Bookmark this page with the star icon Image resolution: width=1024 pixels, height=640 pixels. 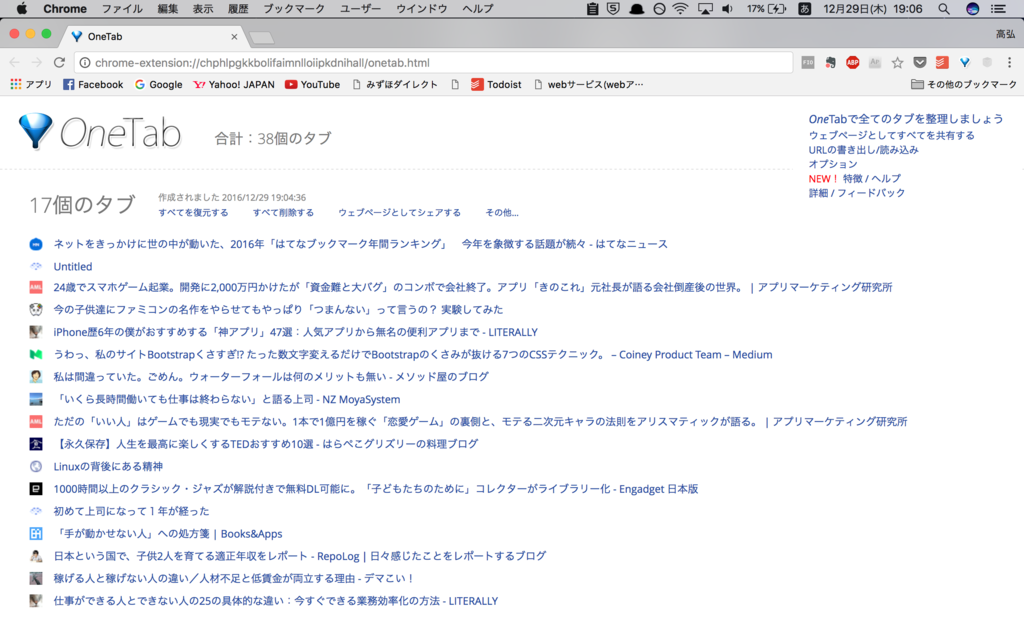(897, 63)
